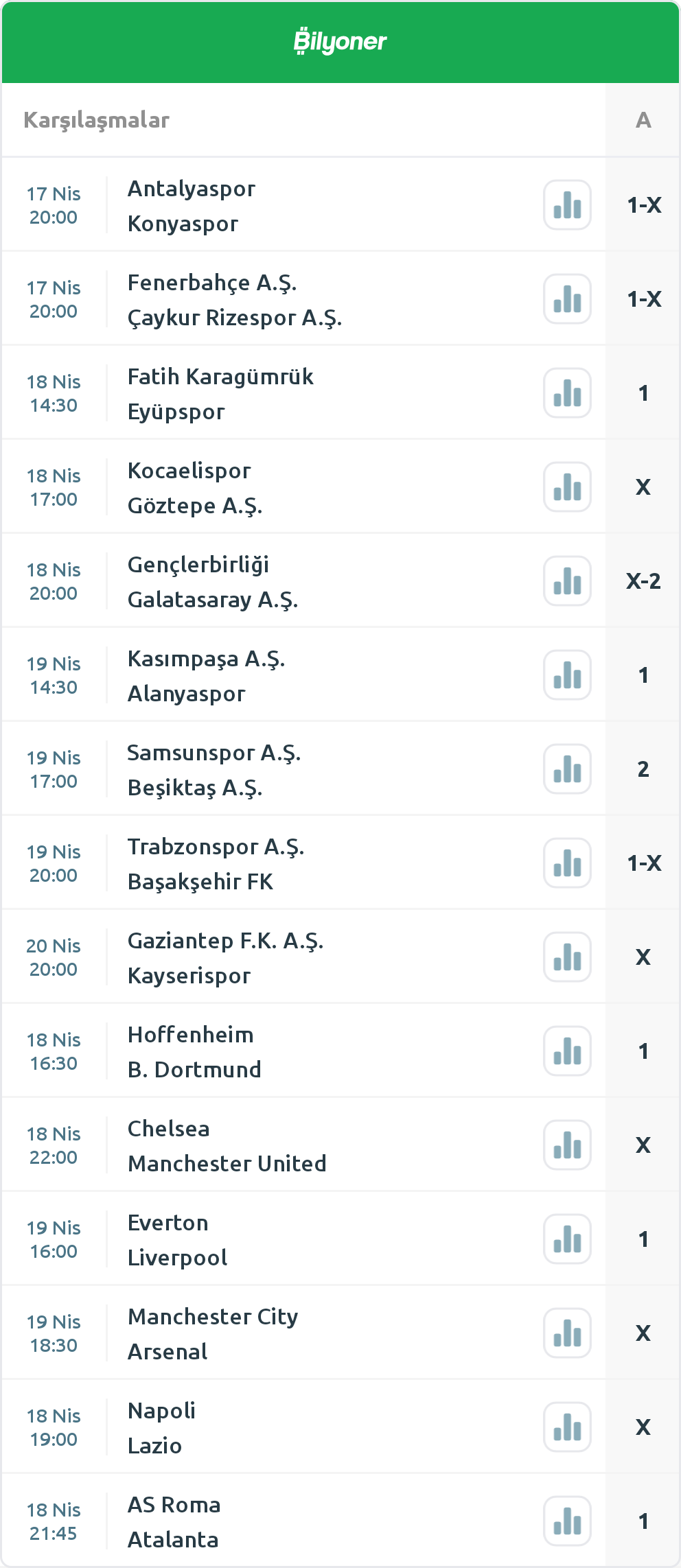The height and width of the screenshot is (1568, 681).
Task: Open statistics for Manchester City vs Arsenal
Action: 567,1333
